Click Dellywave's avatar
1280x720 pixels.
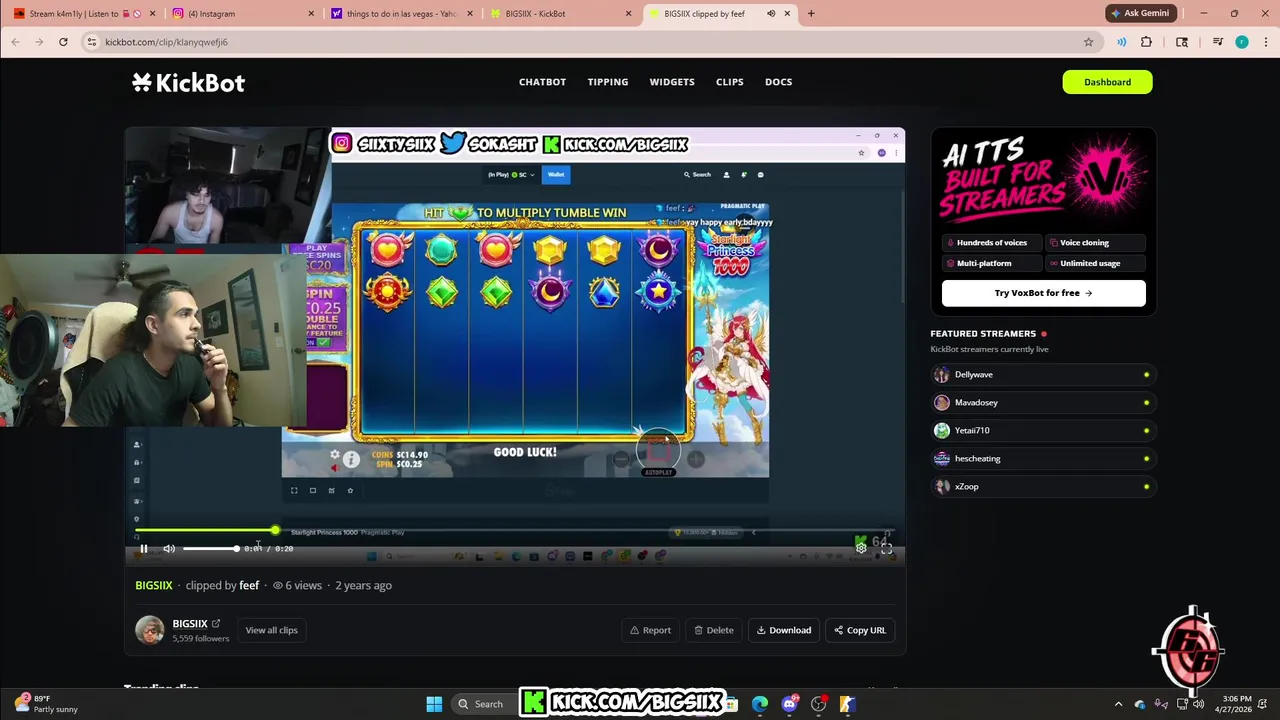pos(941,374)
